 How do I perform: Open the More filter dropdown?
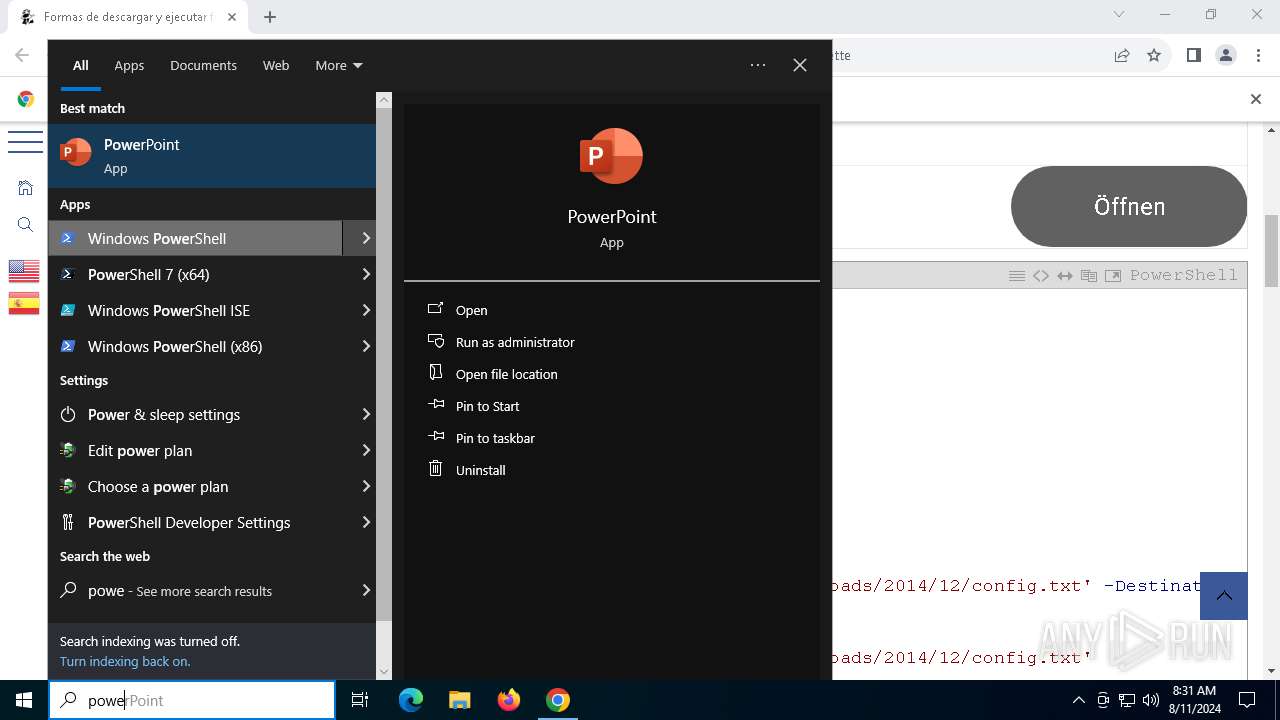(x=339, y=65)
